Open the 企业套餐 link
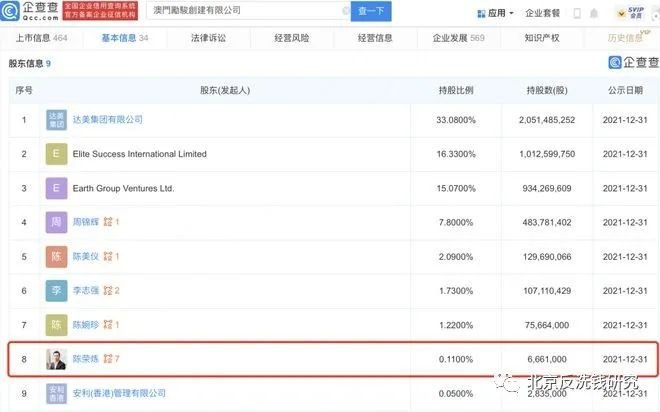This screenshot has width=660, height=412. coord(543,13)
